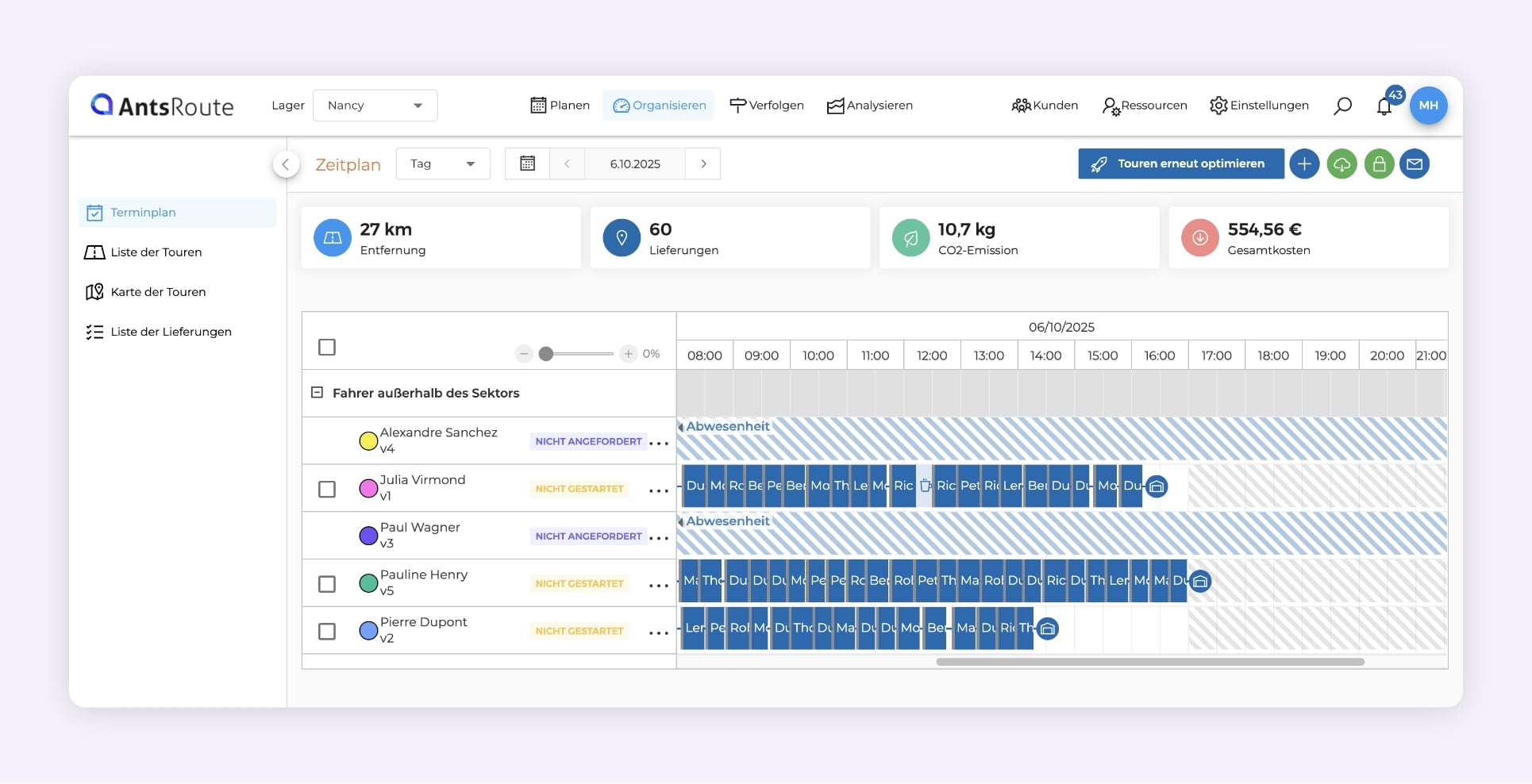Click the blue plus add button
Viewport: 1532px width, 784px height.
1304,164
